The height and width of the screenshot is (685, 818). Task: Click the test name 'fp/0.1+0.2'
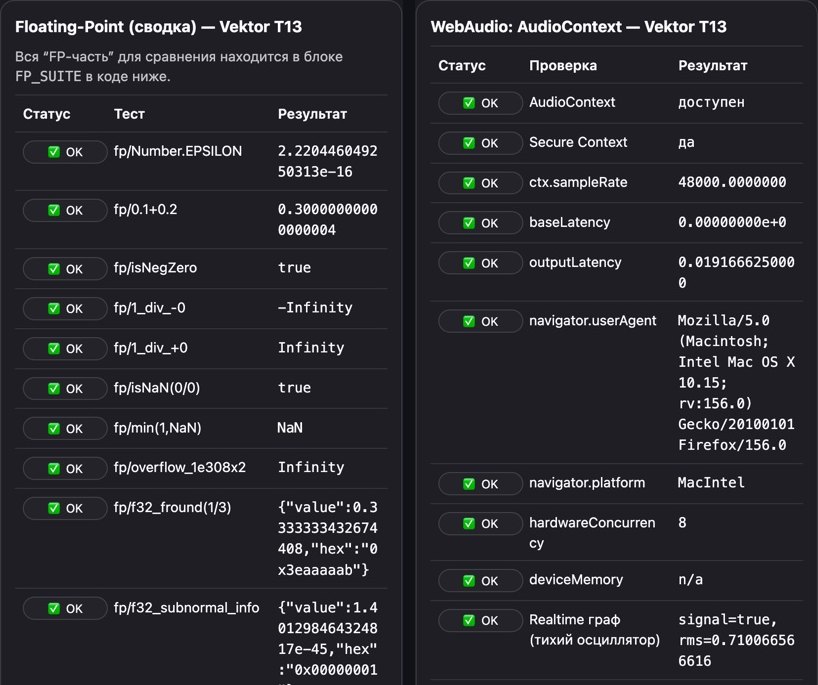click(146, 210)
